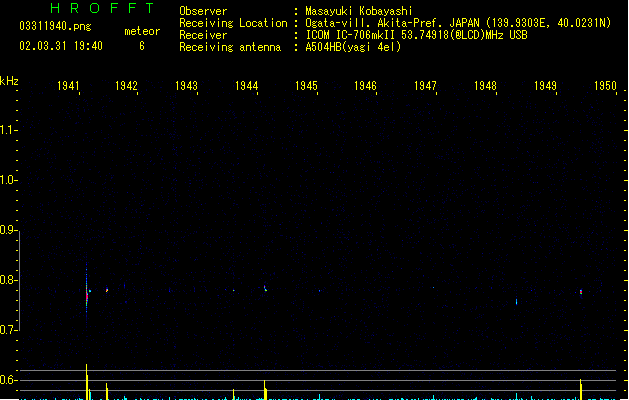
Task: Click the 0.9 kHz frequency label
Action: 8,230
